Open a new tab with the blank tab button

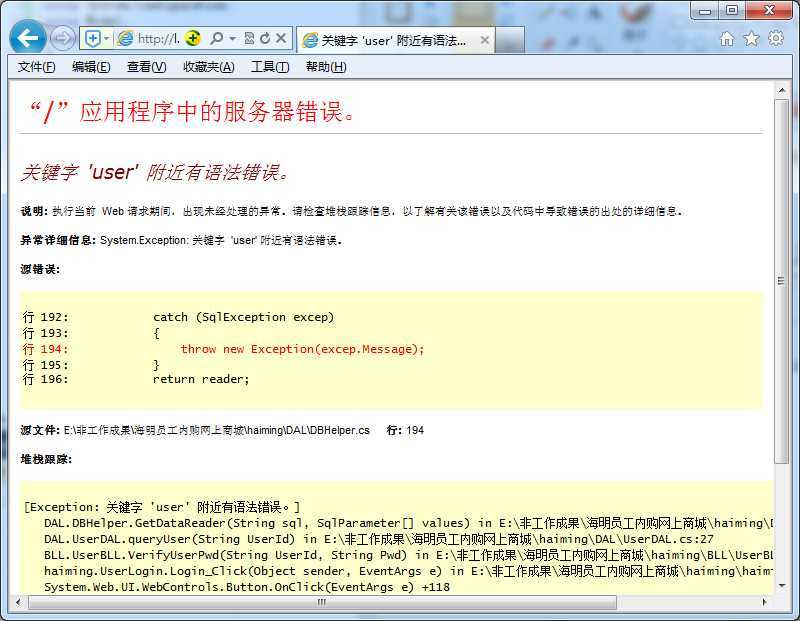tap(510, 40)
